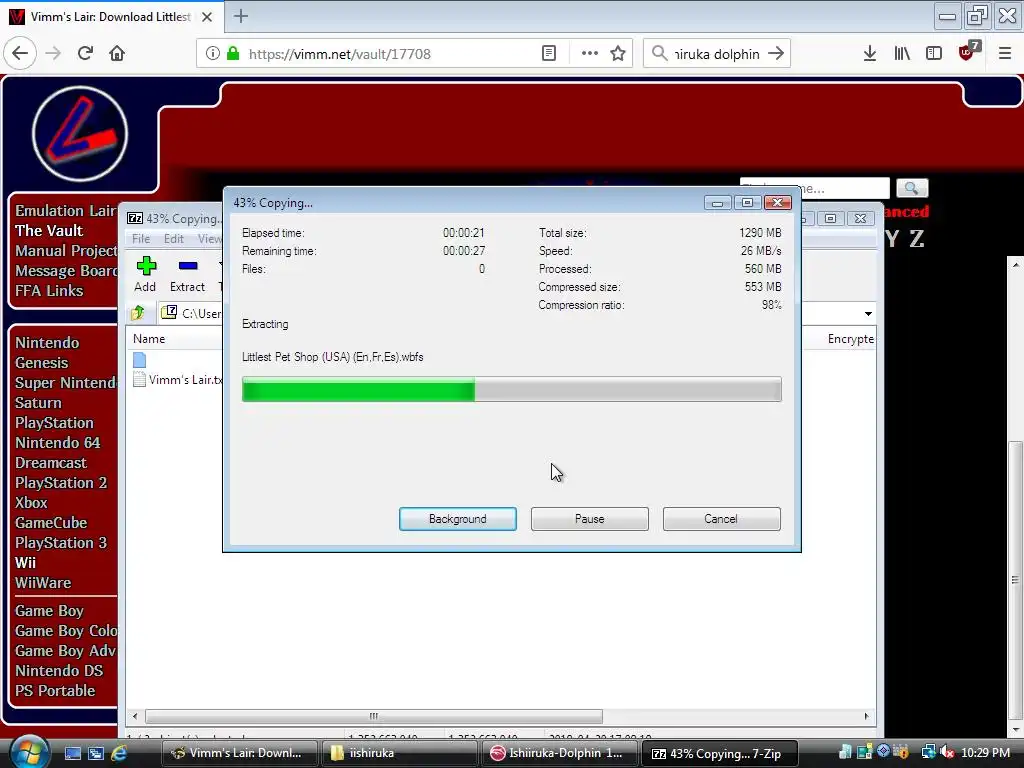
Task: Open the WiiWare link
Action: pyautogui.click(x=43, y=583)
